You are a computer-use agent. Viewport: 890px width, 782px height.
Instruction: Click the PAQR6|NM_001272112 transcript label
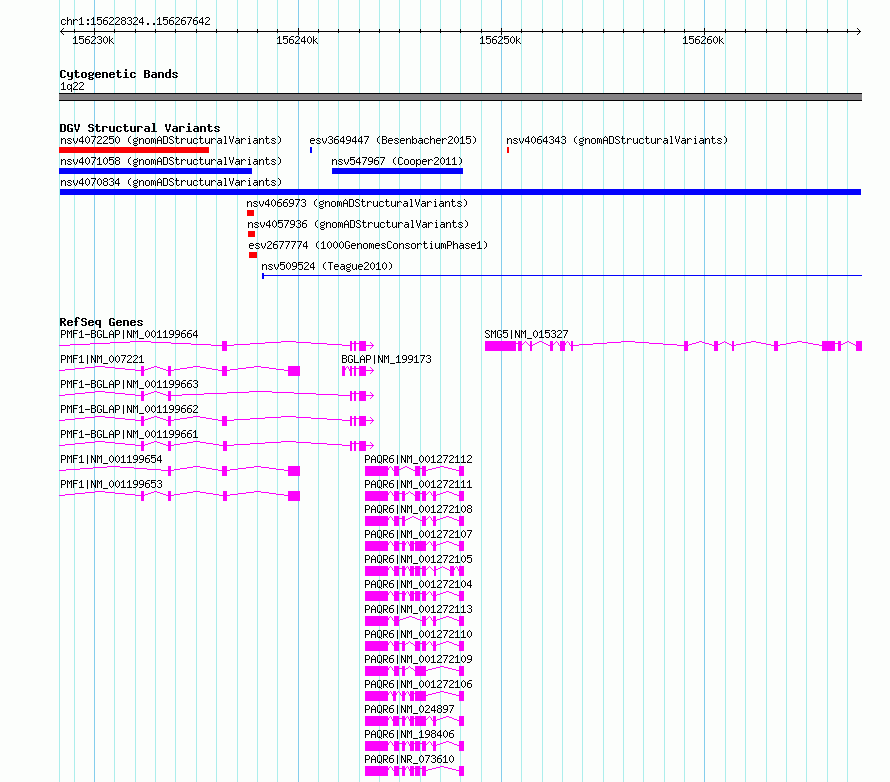click(x=418, y=459)
